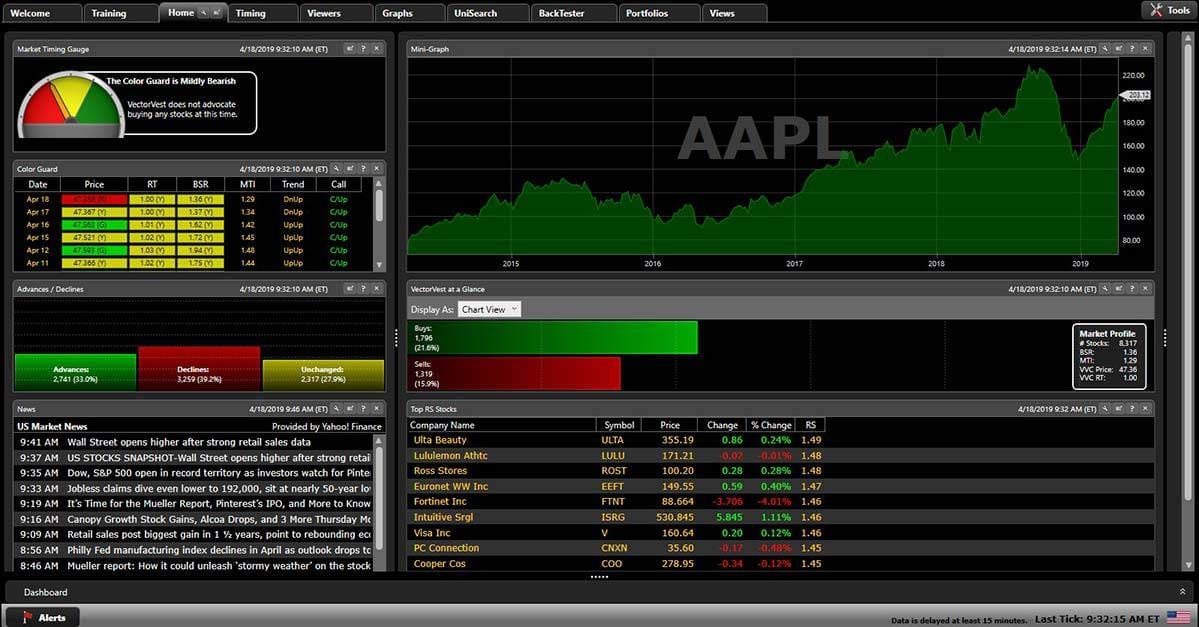Open help for the Advances/Declines panel
1199x627 pixels.
(x=363, y=288)
